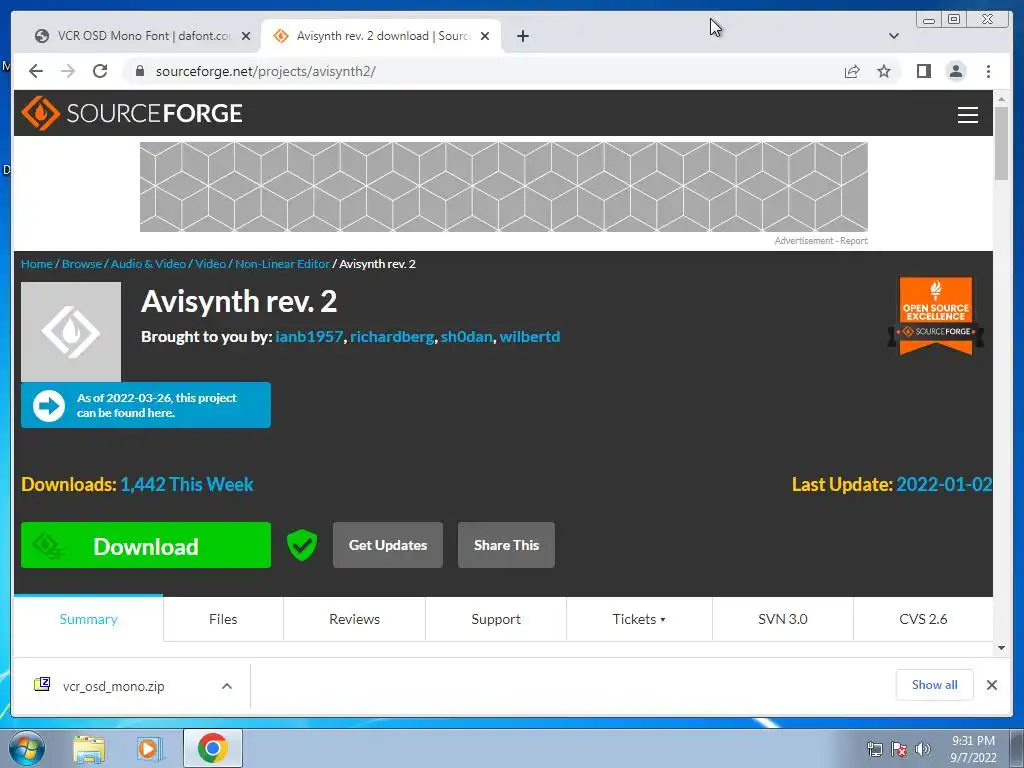Open Windows Media Player from taskbar
This screenshot has width=1024, height=768.
pos(150,749)
